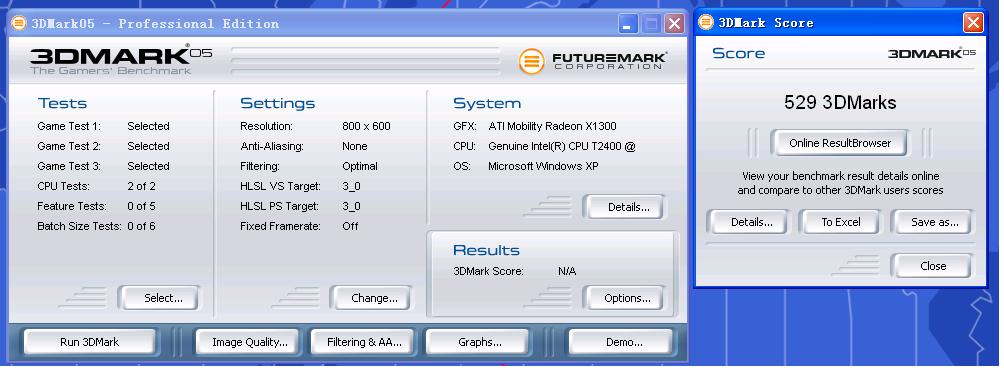Viewport: 1004px width, 376px height.
Task: Open the Online ResultBrowser
Action: pos(839,143)
